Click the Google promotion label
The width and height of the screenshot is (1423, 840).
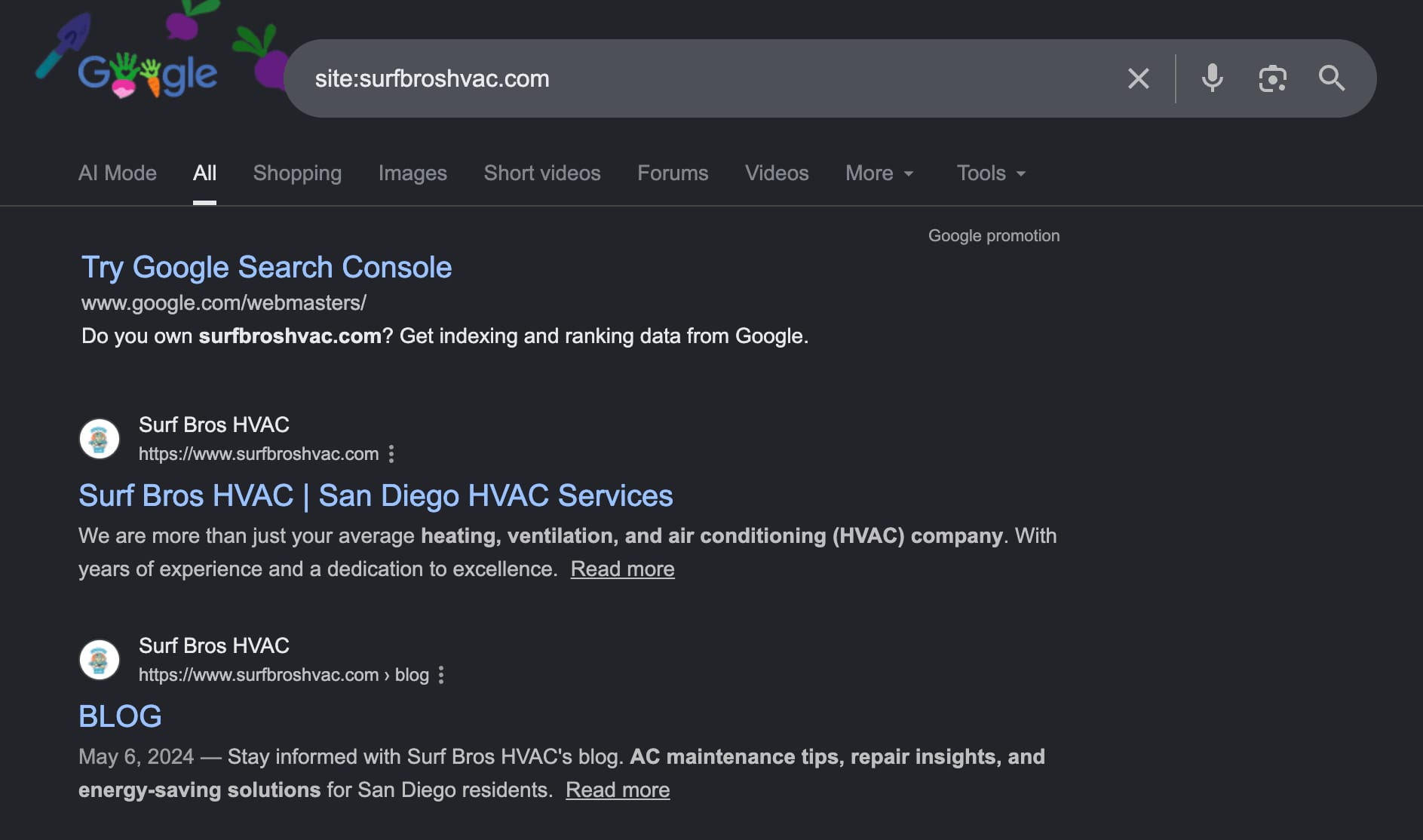coord(994,236)
